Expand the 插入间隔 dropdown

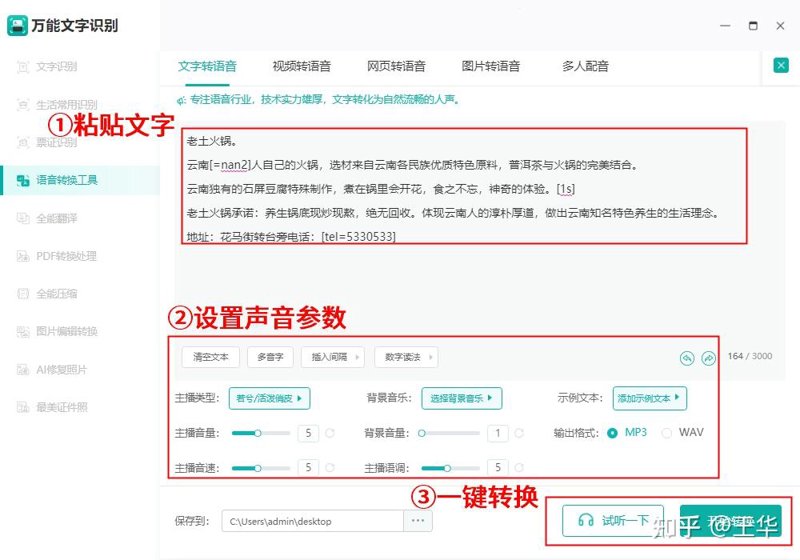pos(333,357)
